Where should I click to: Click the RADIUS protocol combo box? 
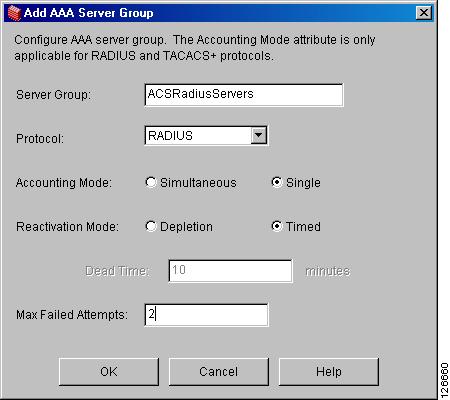[x=206, y=135]
